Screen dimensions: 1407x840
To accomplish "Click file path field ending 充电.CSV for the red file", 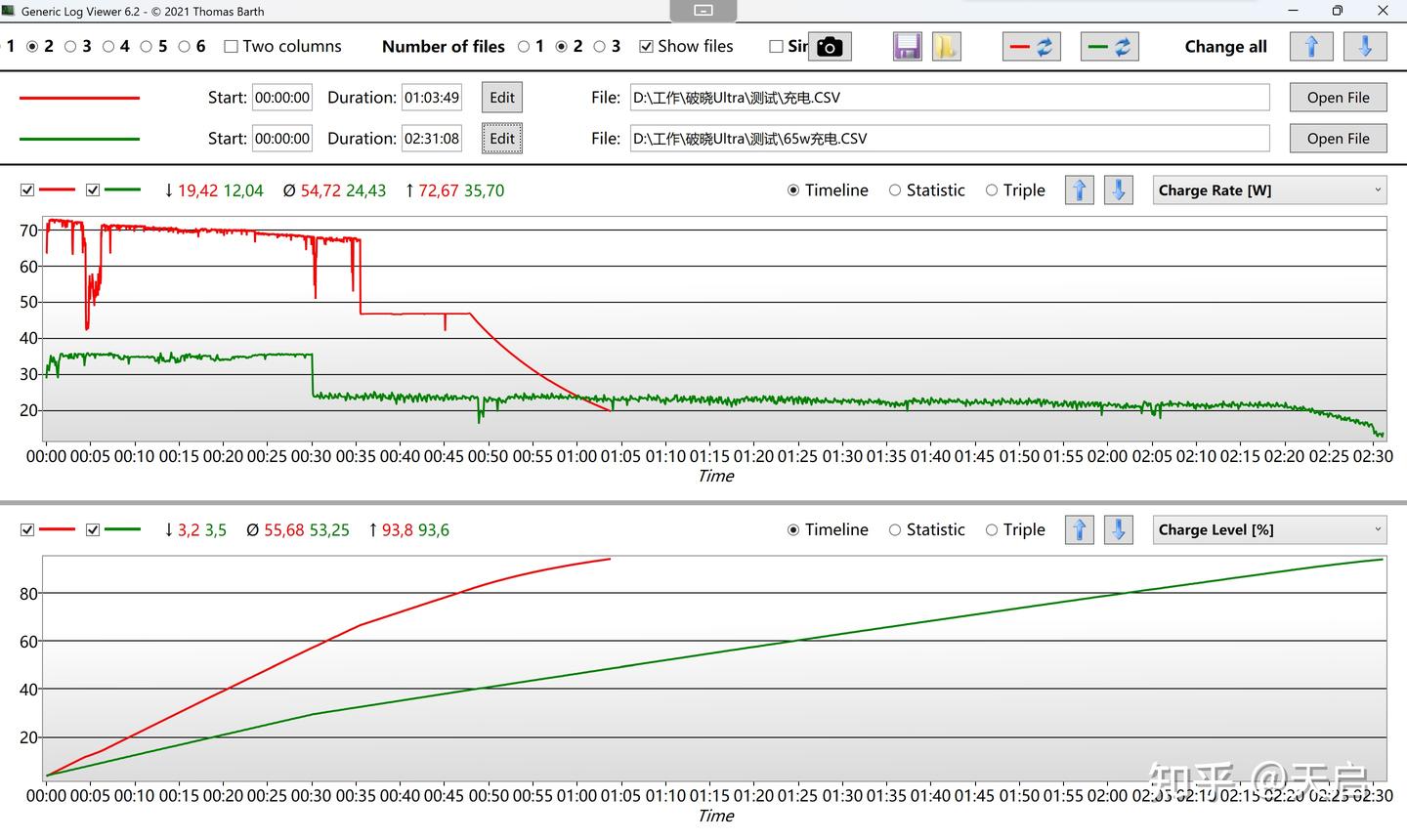I will point(950,98).
